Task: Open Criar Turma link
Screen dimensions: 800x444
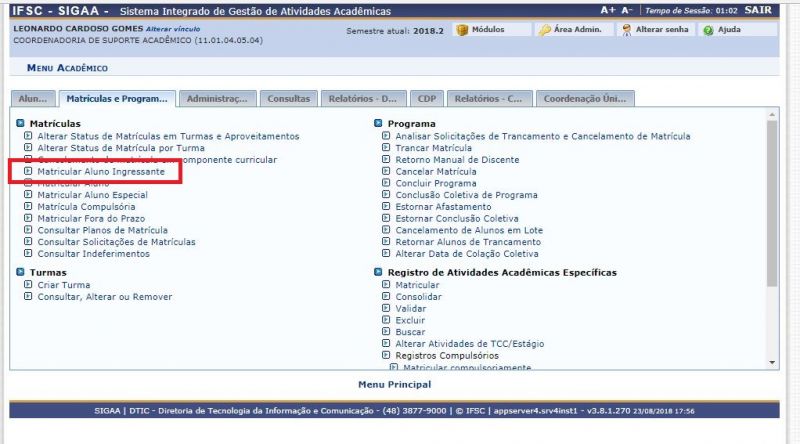Action: [x=63, y=285]
